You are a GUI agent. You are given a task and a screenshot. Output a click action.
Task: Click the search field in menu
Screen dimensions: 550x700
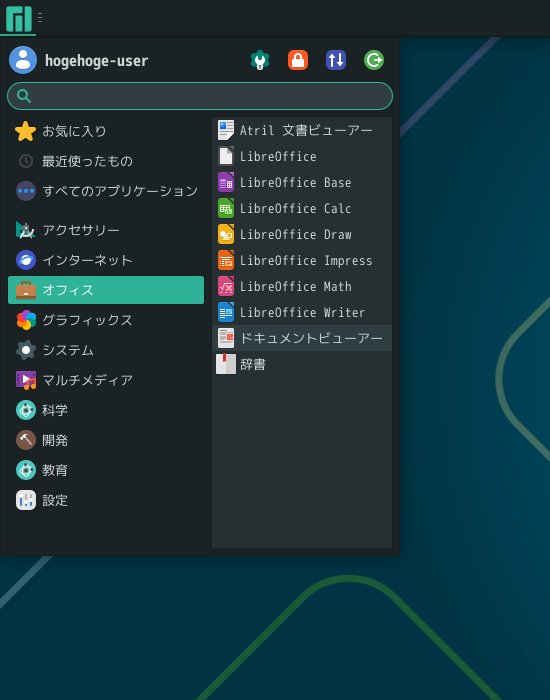[200, 96]
